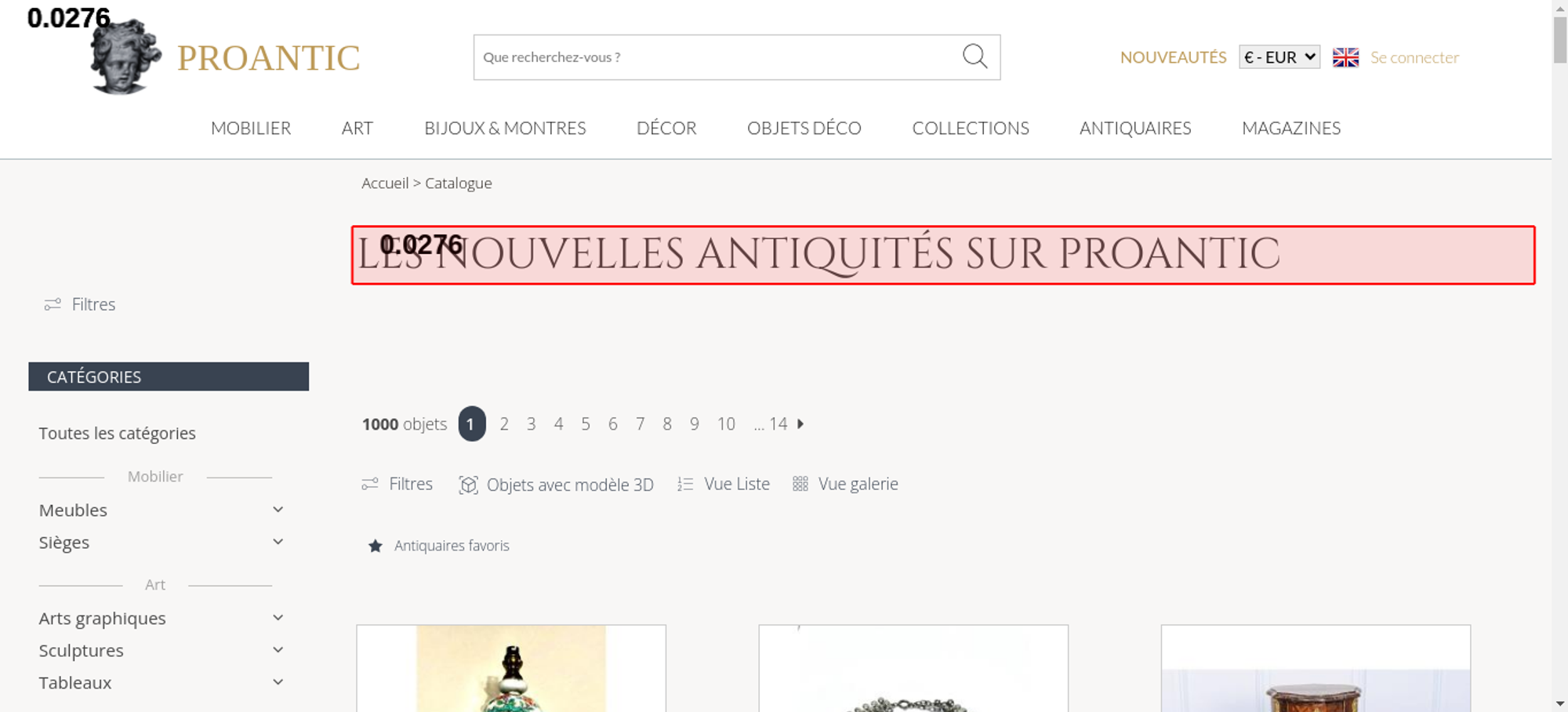Click the Objets avec modèle 3D icon

coord(468,485)
